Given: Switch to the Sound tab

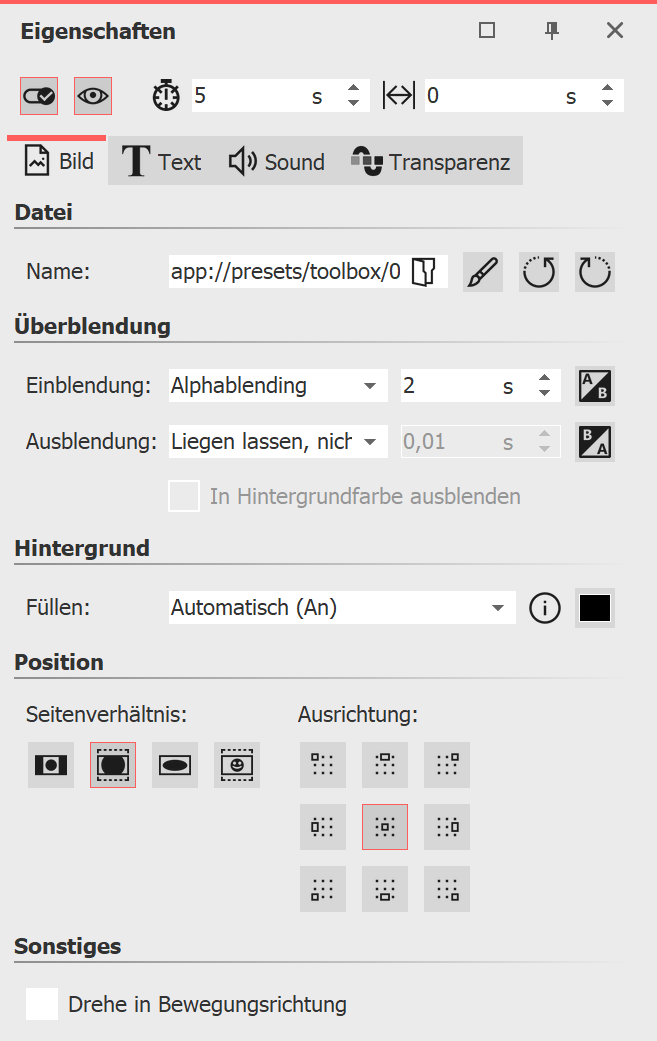Looking at the screenshot, I should point(276,161).
